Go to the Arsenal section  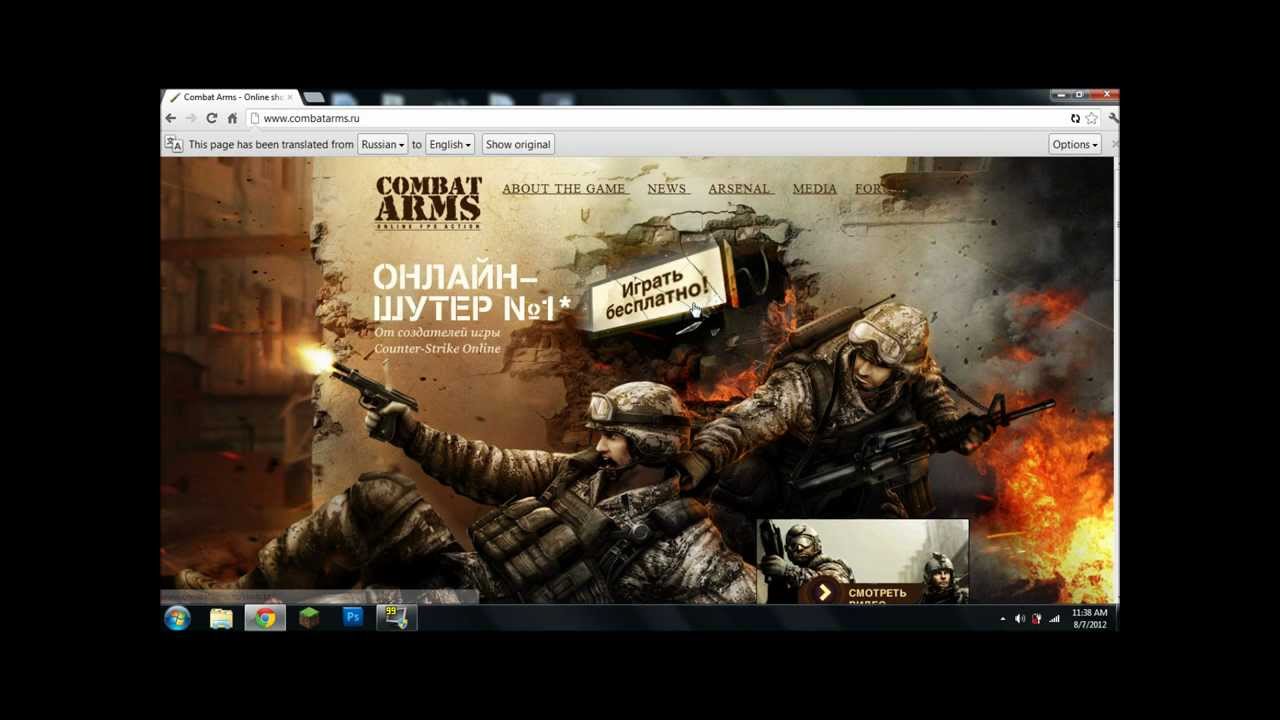coord(739,188)
